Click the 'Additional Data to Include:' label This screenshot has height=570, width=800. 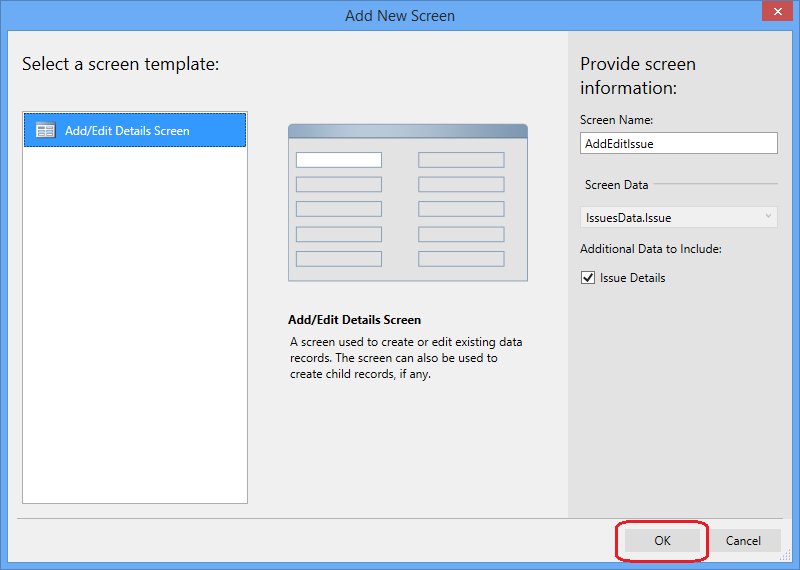tap(651, 249)
